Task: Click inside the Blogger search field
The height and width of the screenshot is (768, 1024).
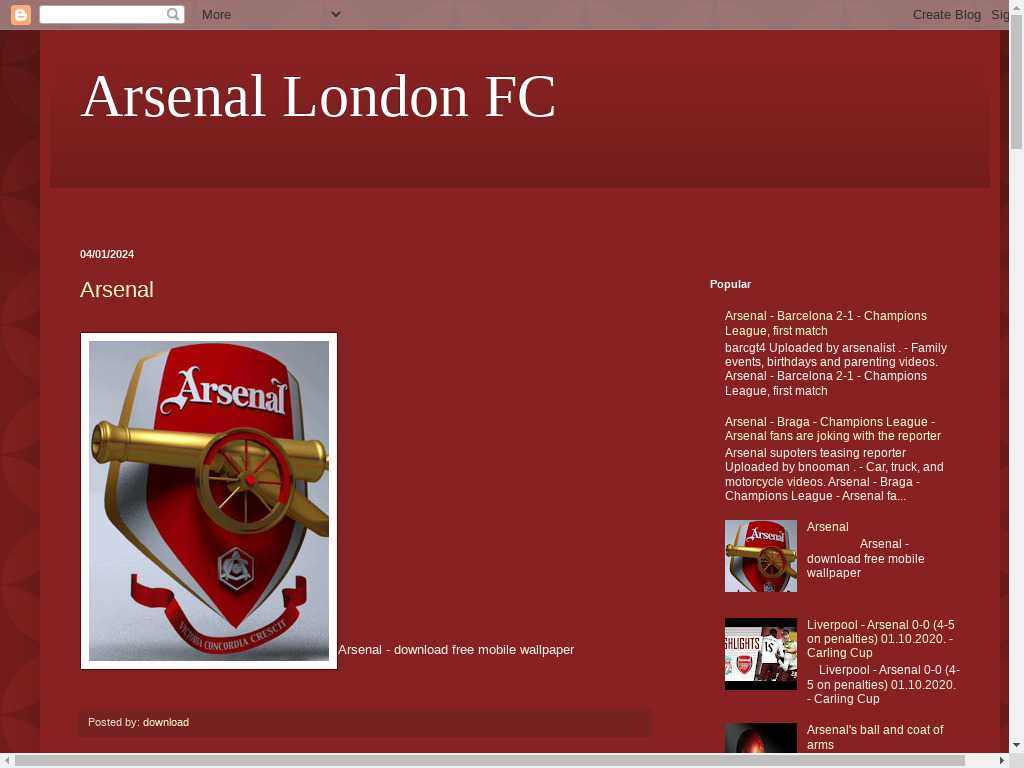Action: coord(103,14)
